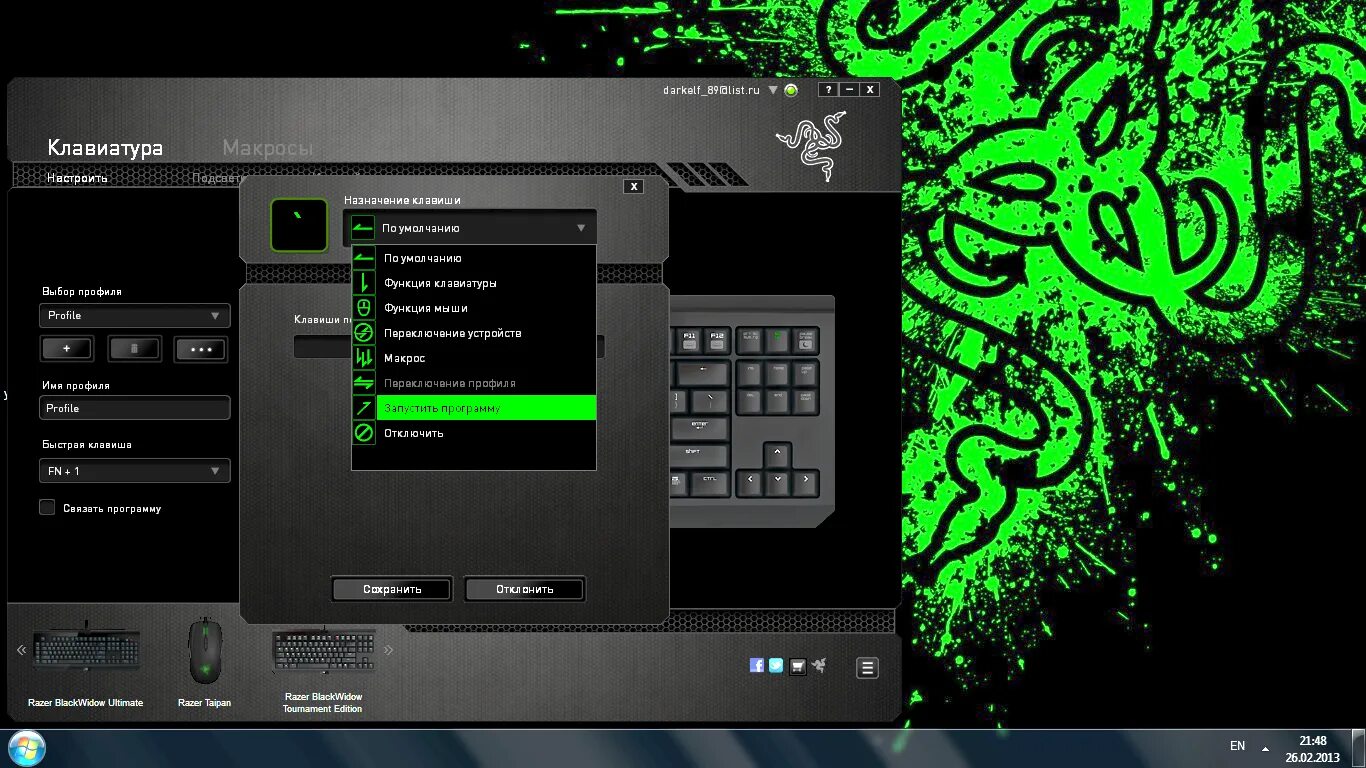Go to next devices with right chevrons
The image size is (1366, 768).
pyautogui.click(x=389, y=650)
